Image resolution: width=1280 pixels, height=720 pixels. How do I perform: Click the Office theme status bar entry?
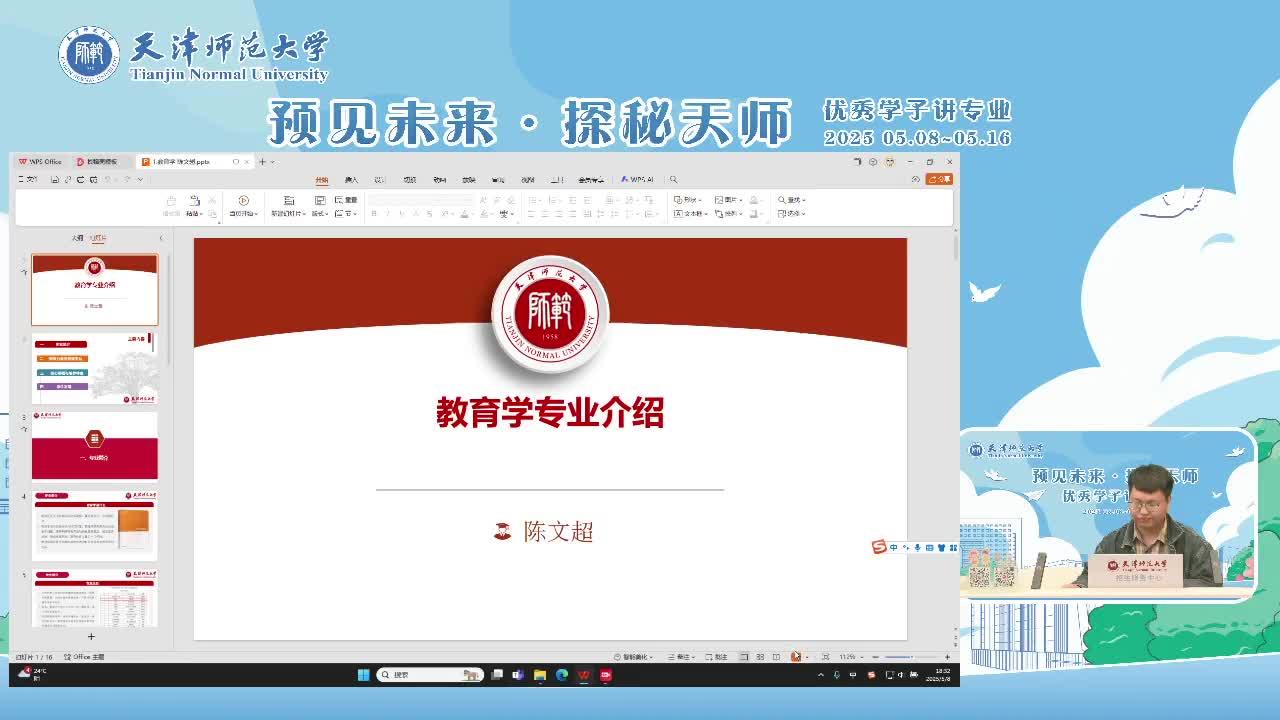click(84, 657)
